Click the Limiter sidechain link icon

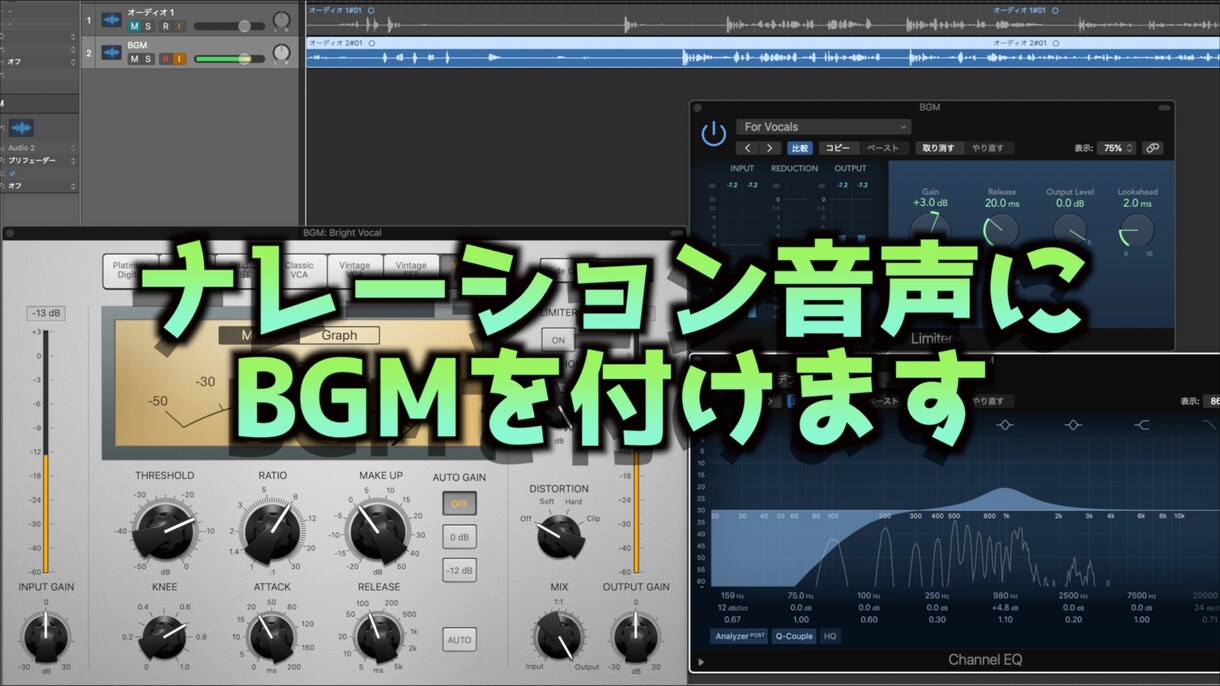(x=1152, y=148)
